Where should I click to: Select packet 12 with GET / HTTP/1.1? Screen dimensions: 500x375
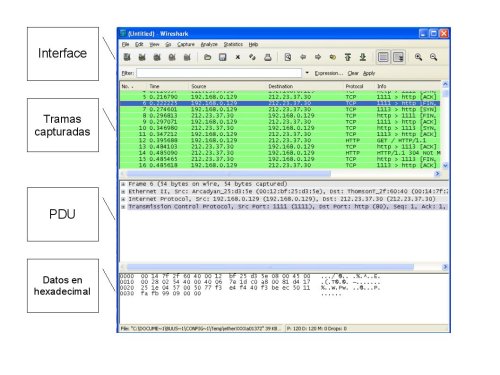[280, 140]
